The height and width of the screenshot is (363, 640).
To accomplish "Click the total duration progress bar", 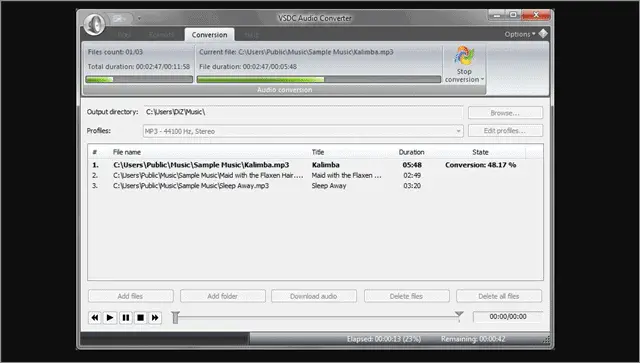I will 139,79.
